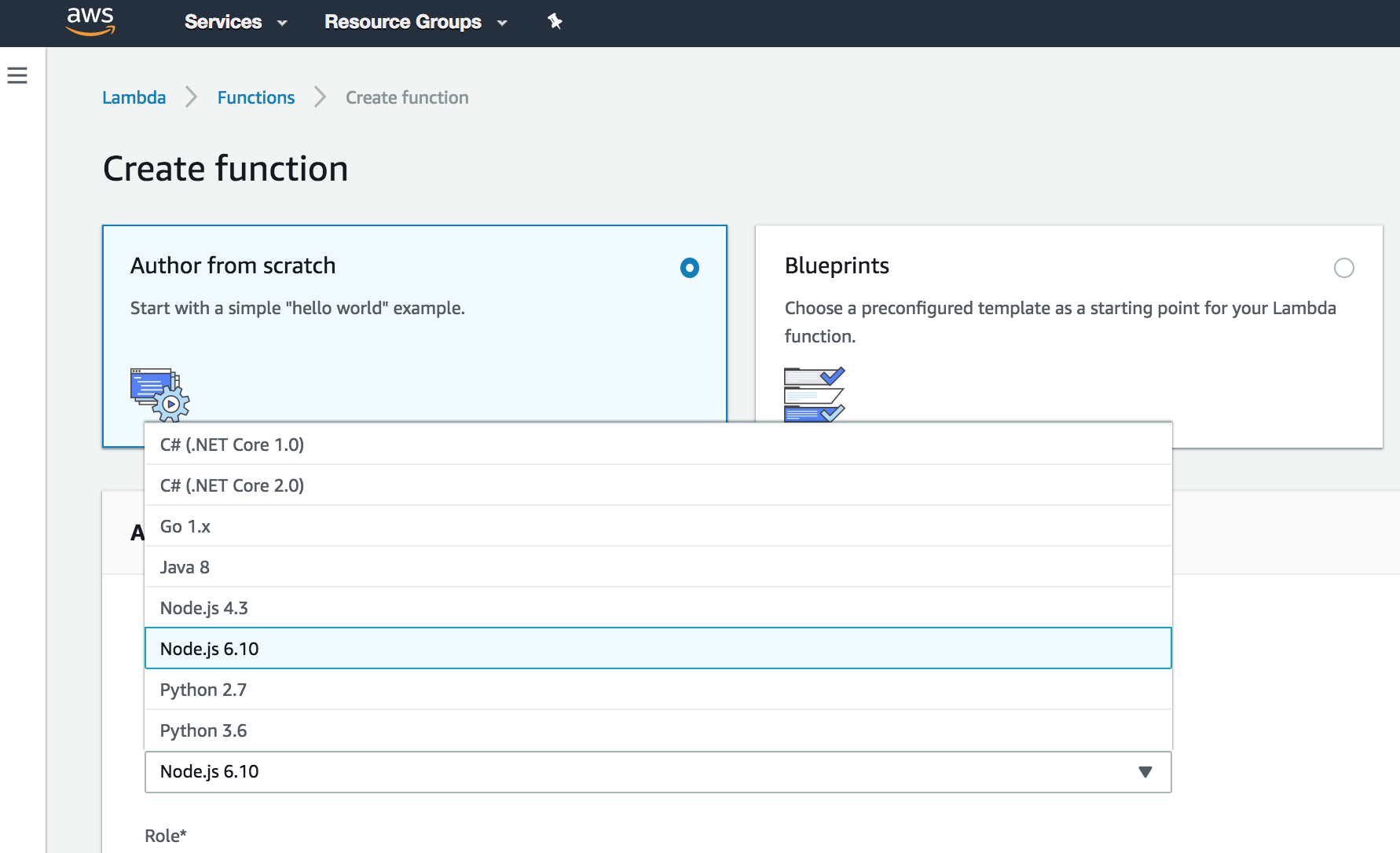This screenshot has height=853, width=1400.
Task: Click the Blueprints checklist illustration
Action: tap(814, 394)
